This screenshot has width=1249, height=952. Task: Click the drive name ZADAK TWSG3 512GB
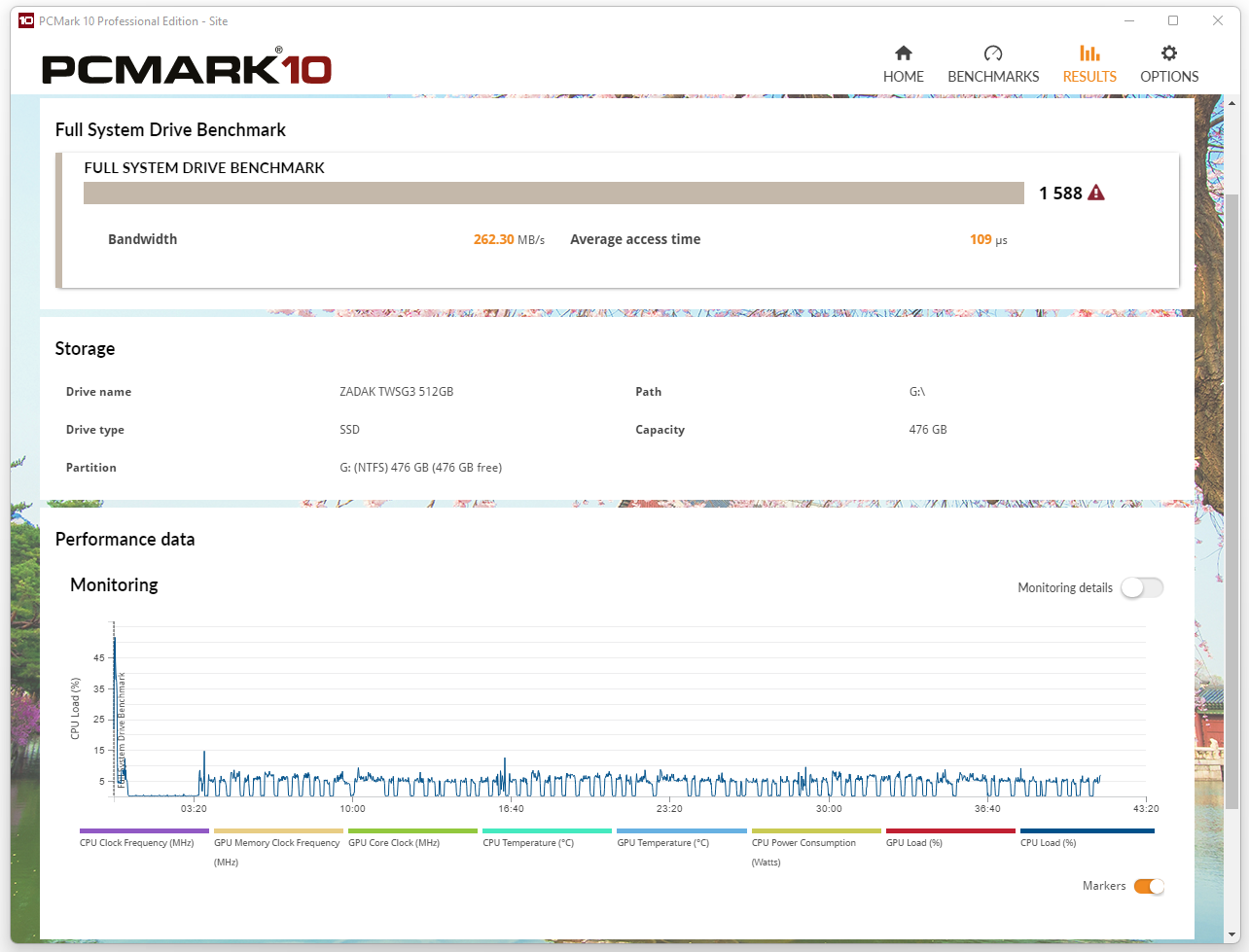click(x=396, y=392)
